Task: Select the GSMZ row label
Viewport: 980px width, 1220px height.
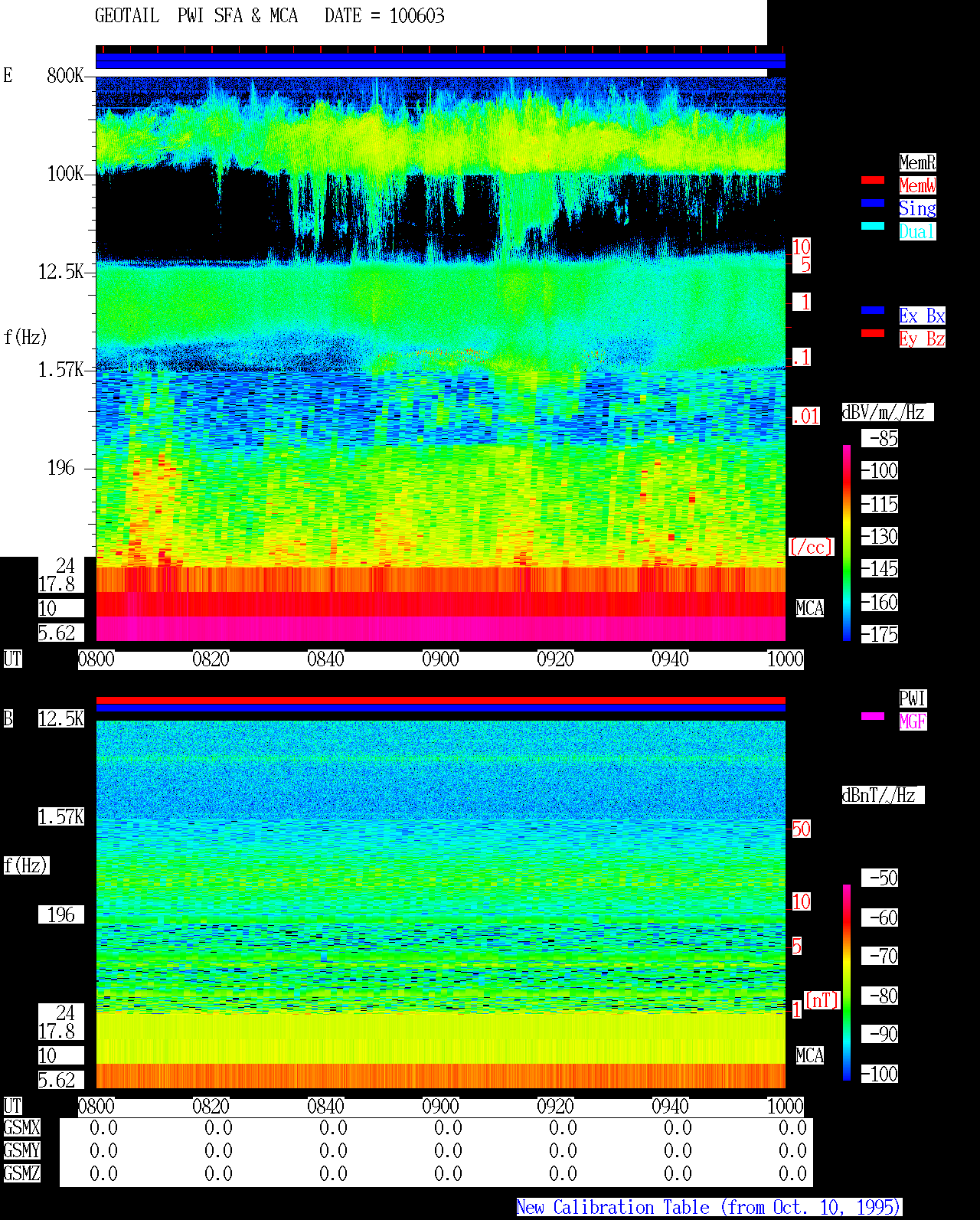Action: pyautogui.click(x=21, y=1173)
